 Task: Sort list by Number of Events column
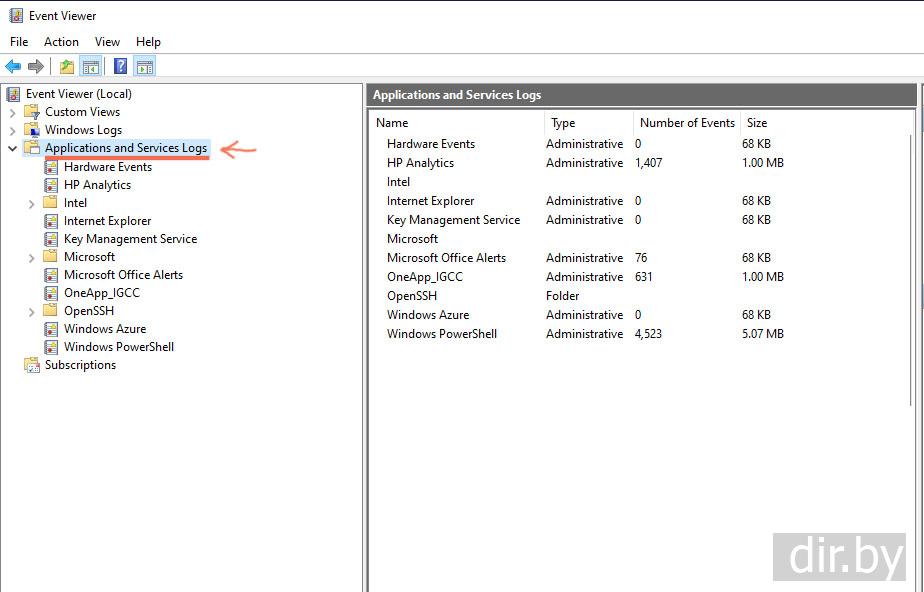[x=687, y=123]
